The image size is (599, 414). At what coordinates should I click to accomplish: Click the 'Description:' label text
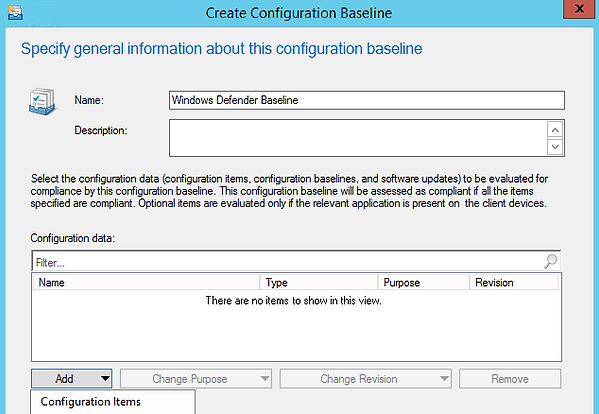pos(101,131)
